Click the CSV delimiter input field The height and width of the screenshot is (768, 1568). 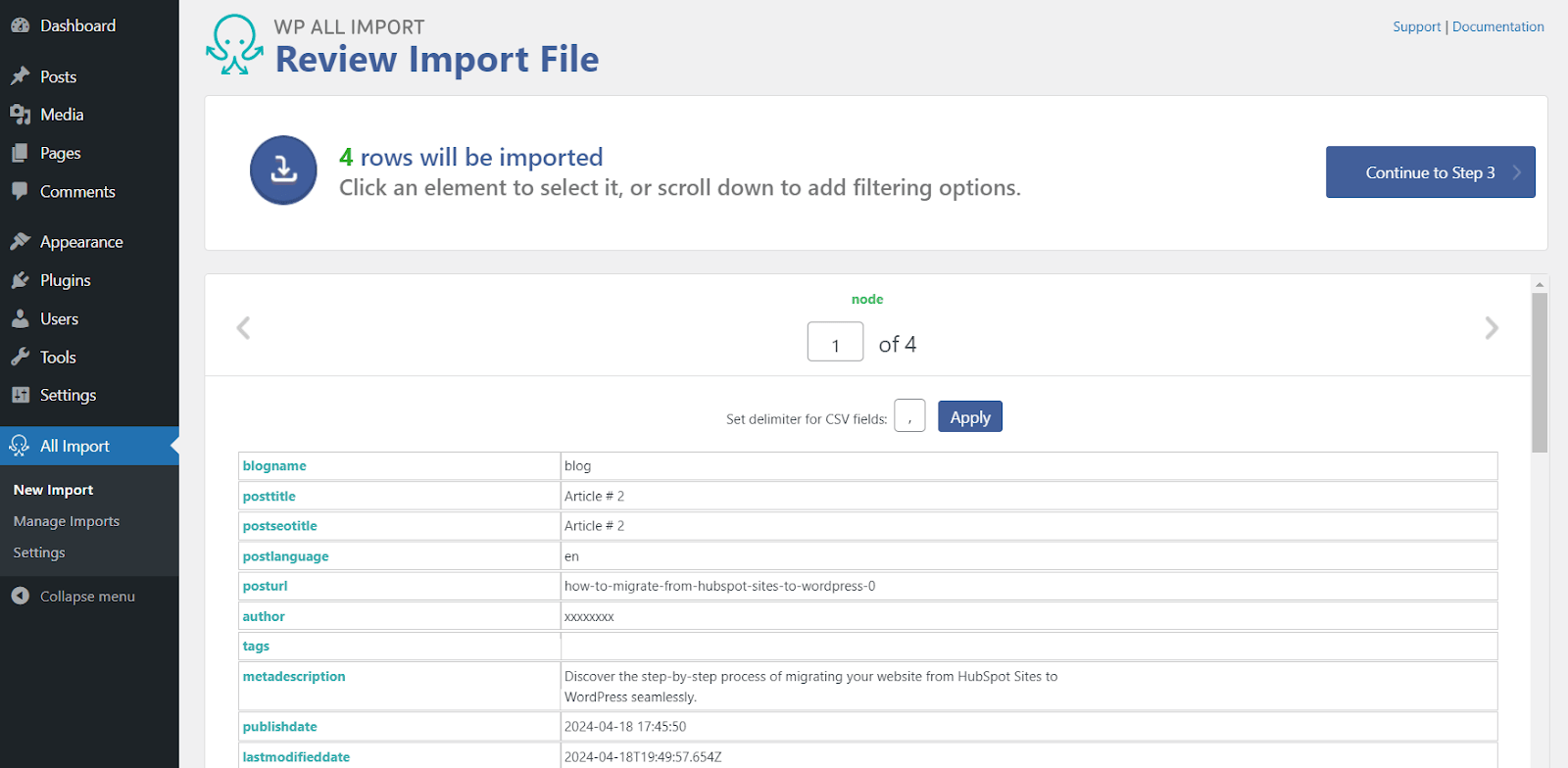click(x=909, y=416)
